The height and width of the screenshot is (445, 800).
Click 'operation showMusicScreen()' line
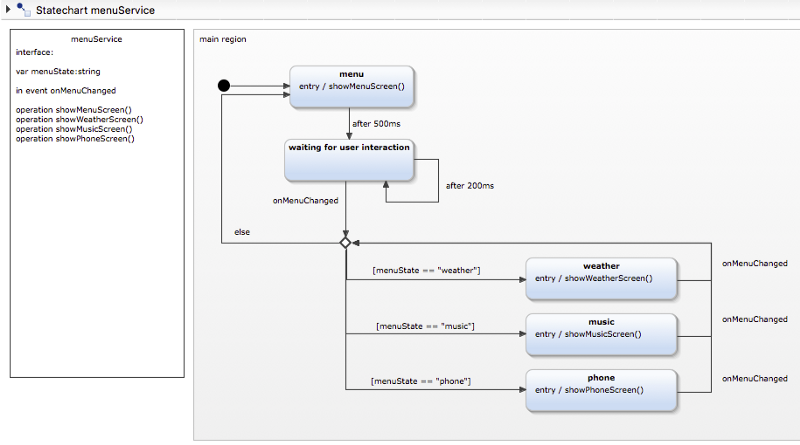(74, 129)
